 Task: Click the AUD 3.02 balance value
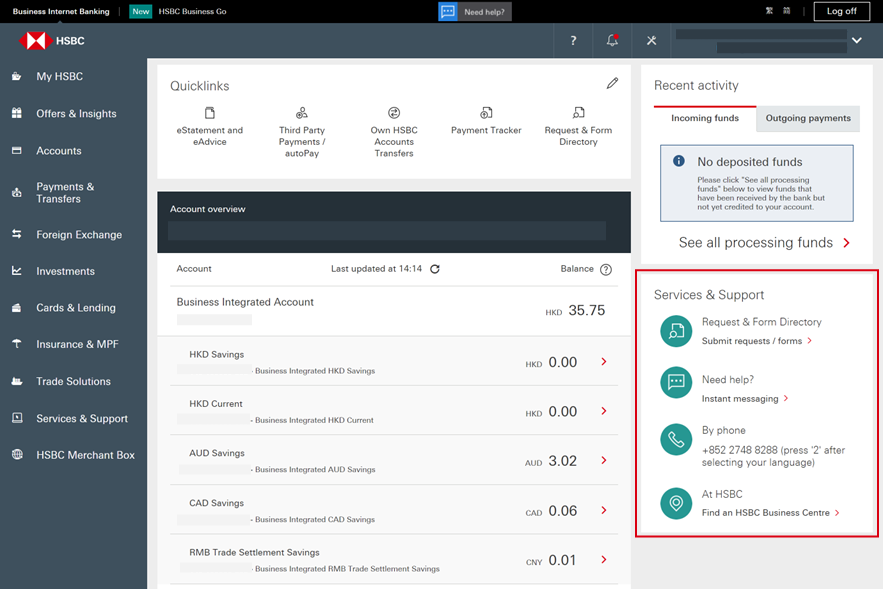551,461
